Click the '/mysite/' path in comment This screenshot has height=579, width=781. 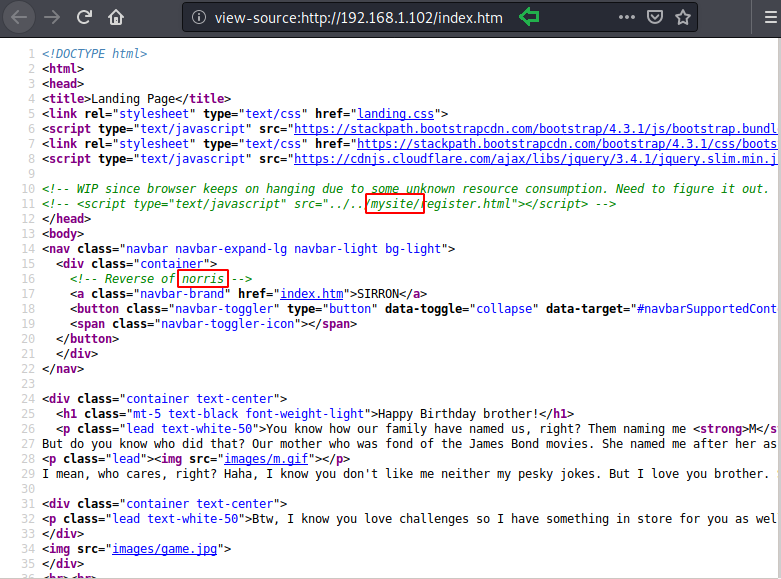click(395, 204)
